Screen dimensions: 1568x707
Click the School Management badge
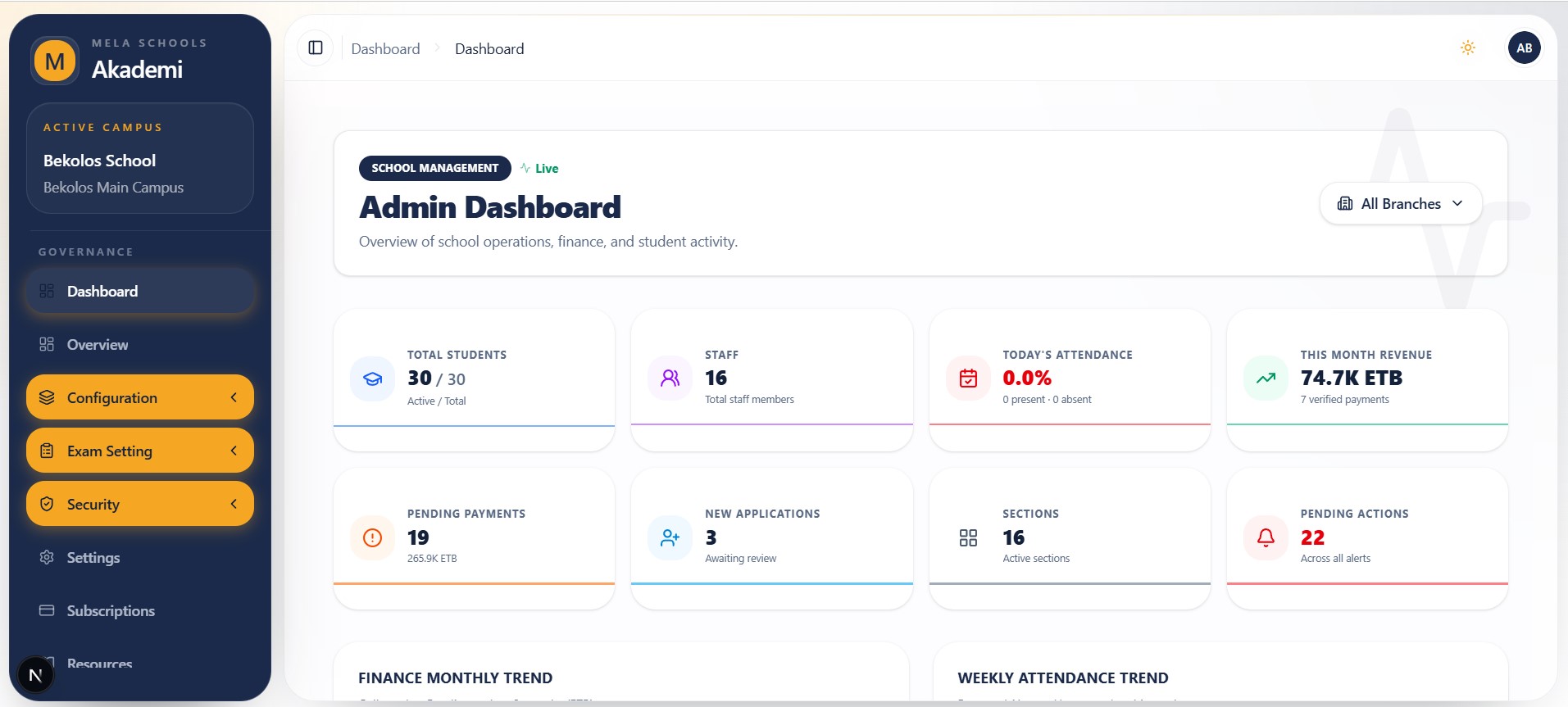(434, 168)
